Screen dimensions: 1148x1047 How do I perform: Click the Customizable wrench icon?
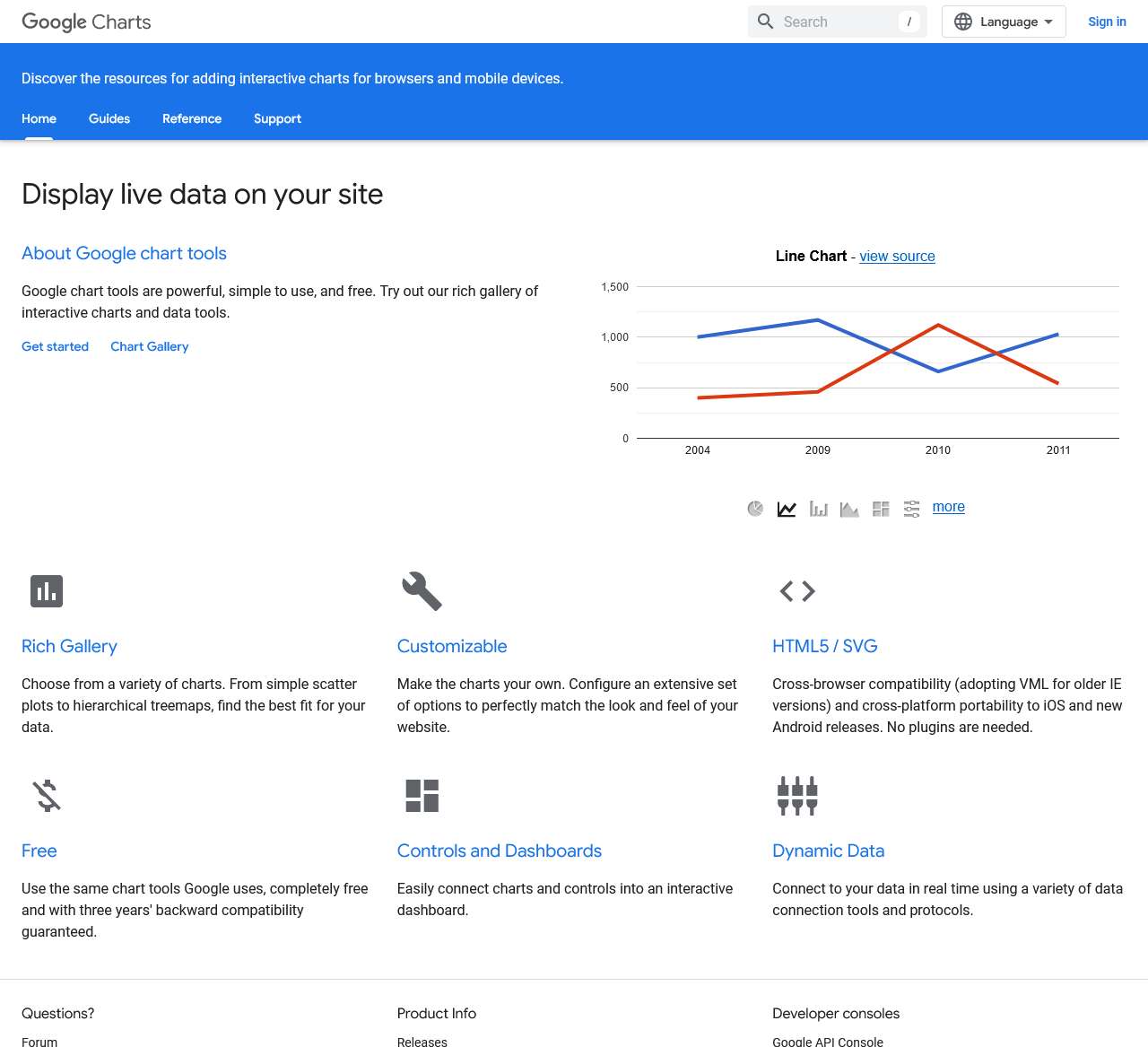(x=422, y=591)
